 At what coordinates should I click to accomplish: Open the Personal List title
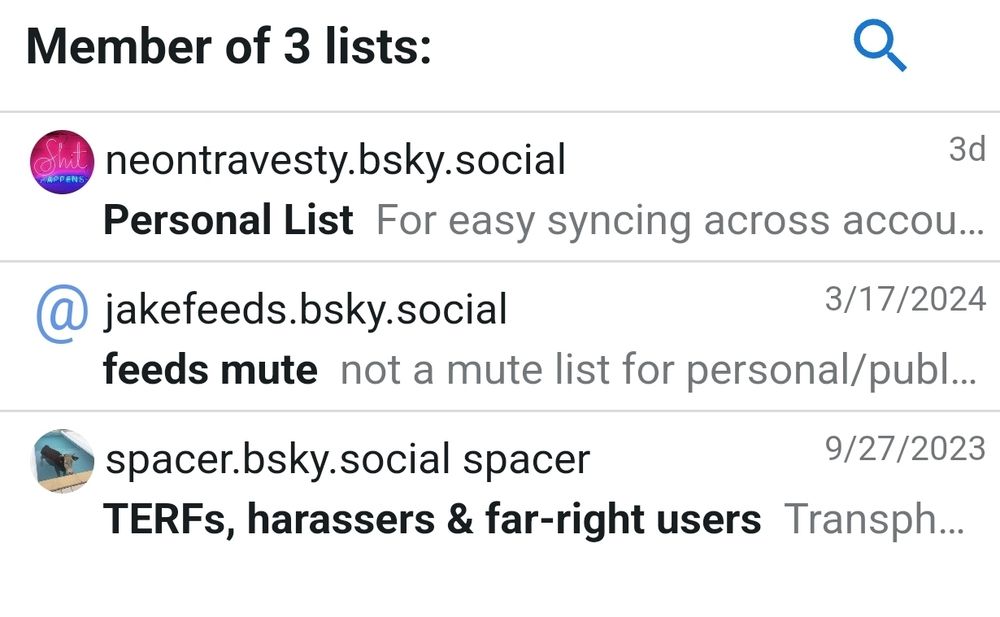228,220
